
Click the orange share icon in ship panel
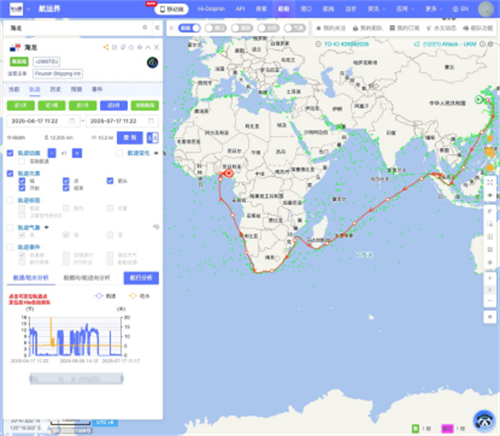tap(106, 47)
